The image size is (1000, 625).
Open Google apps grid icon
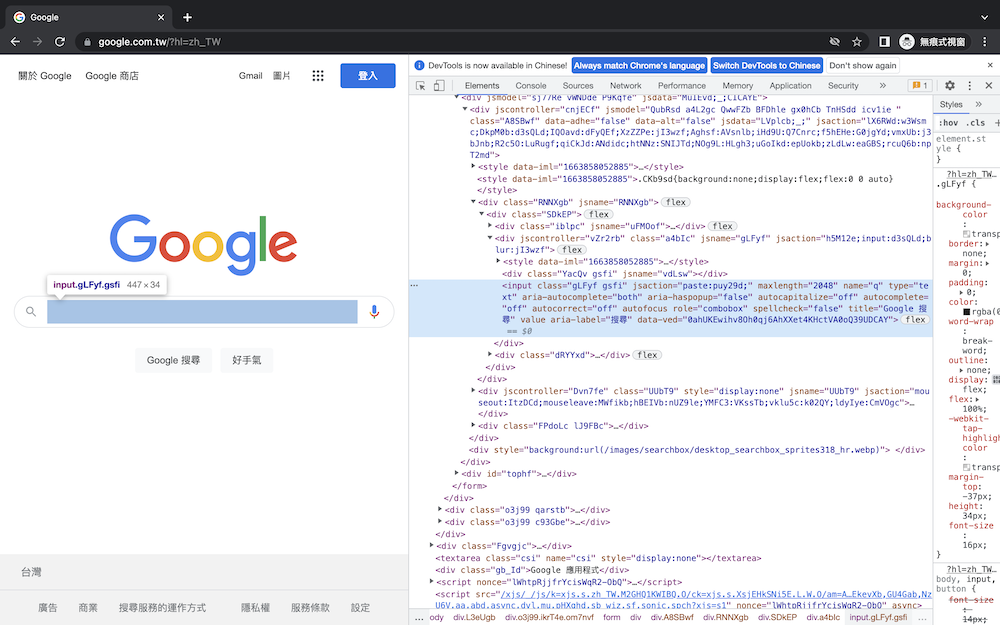pos(318,76)
